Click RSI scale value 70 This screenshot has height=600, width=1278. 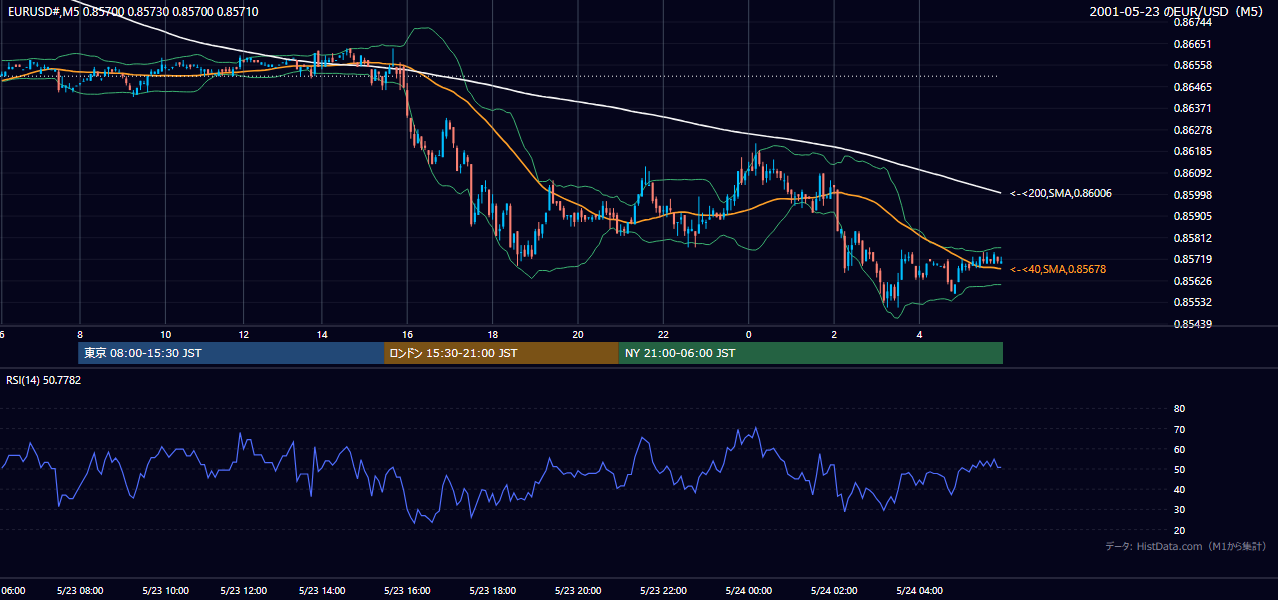point(1179,429)
